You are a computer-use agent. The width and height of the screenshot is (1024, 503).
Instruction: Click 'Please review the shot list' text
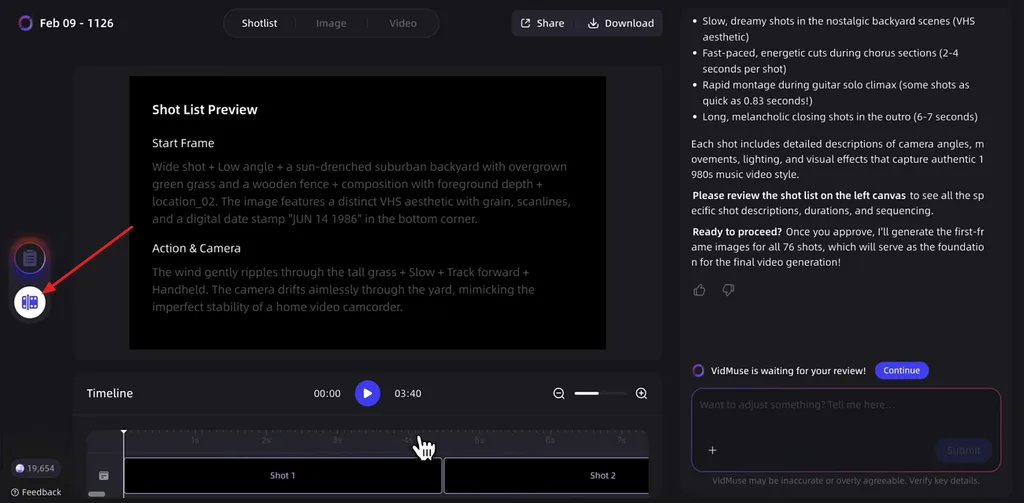(x=799, y=195)
